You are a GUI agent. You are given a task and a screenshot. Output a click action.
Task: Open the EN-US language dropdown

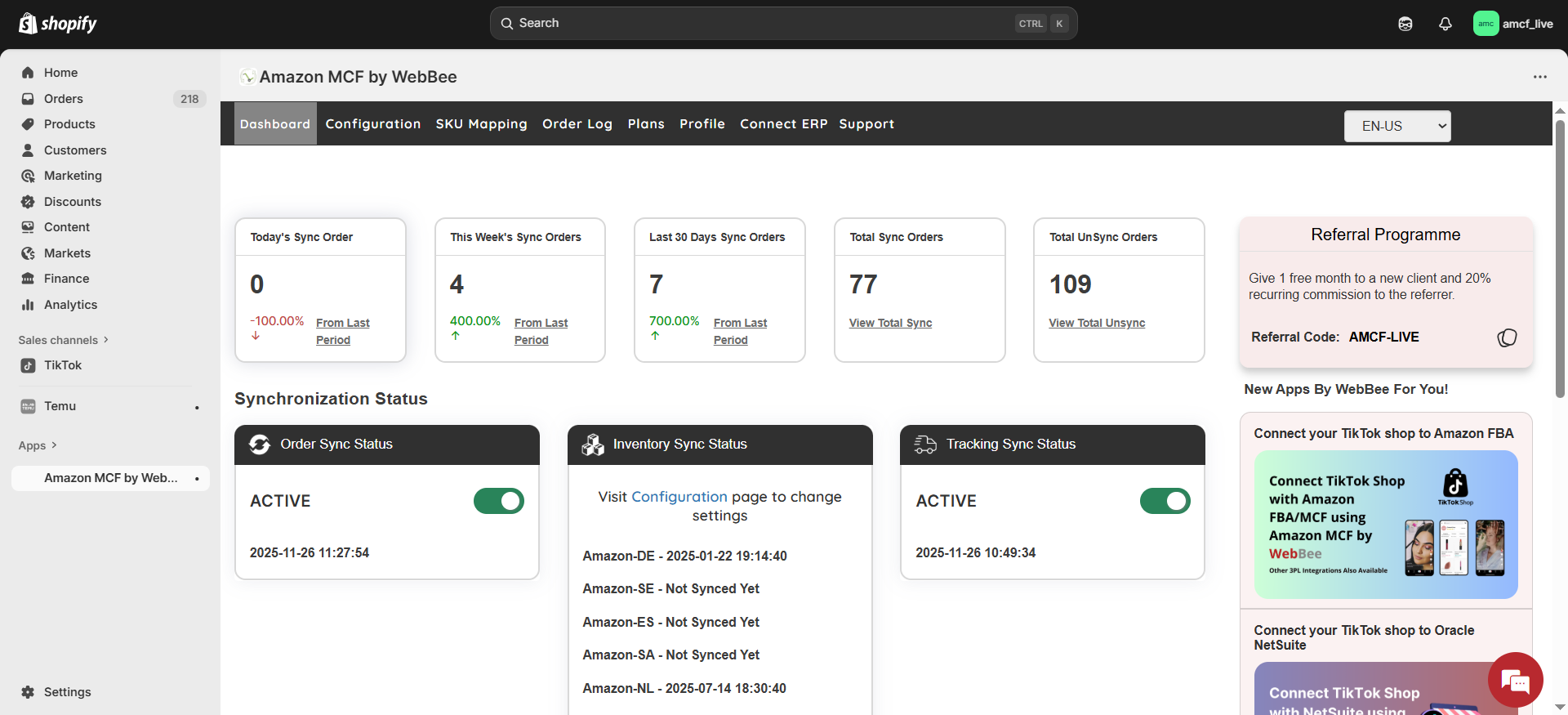[1396, 126]
